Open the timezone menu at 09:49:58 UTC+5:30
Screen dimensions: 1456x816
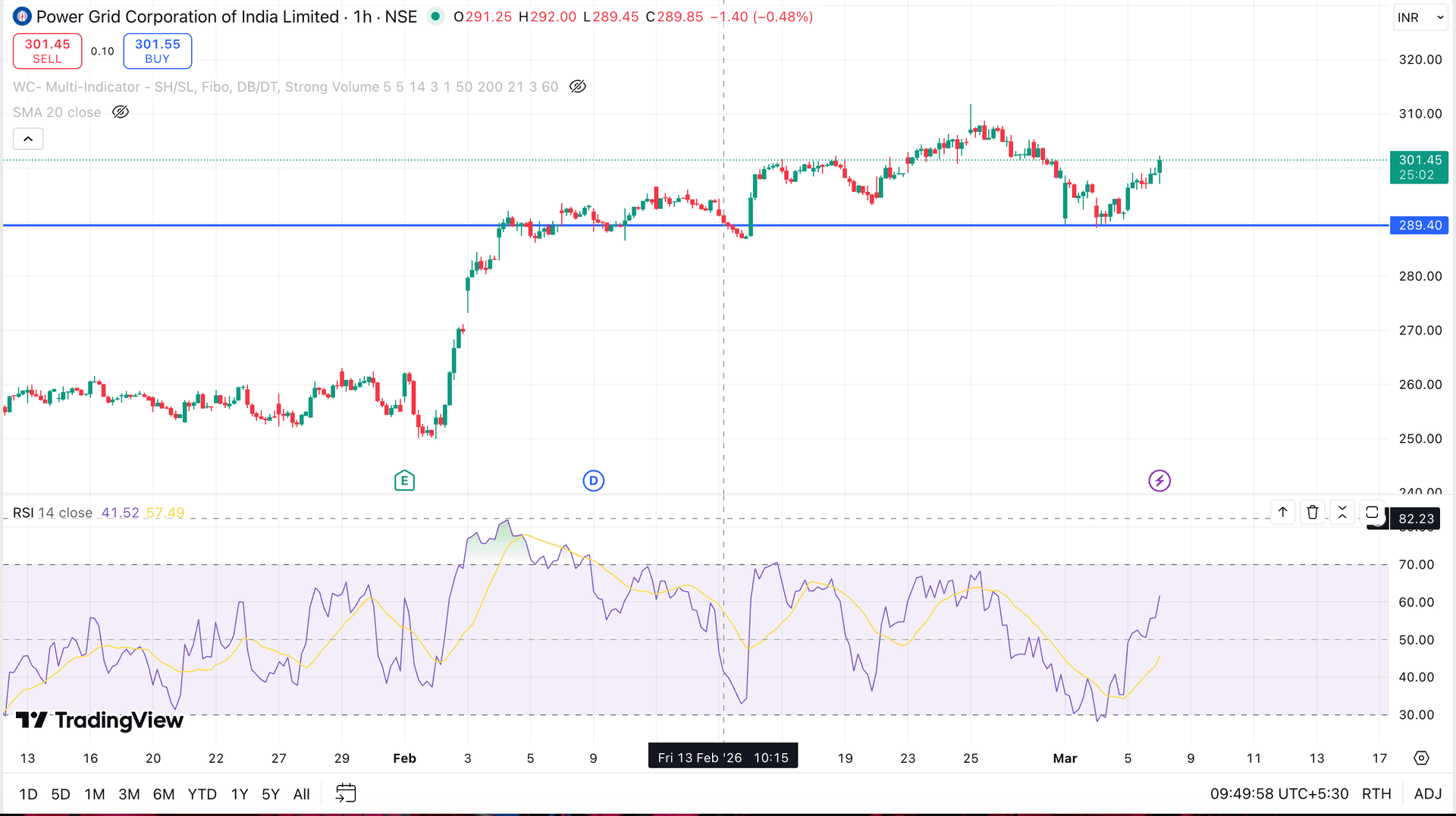(x=1279, y=794)
